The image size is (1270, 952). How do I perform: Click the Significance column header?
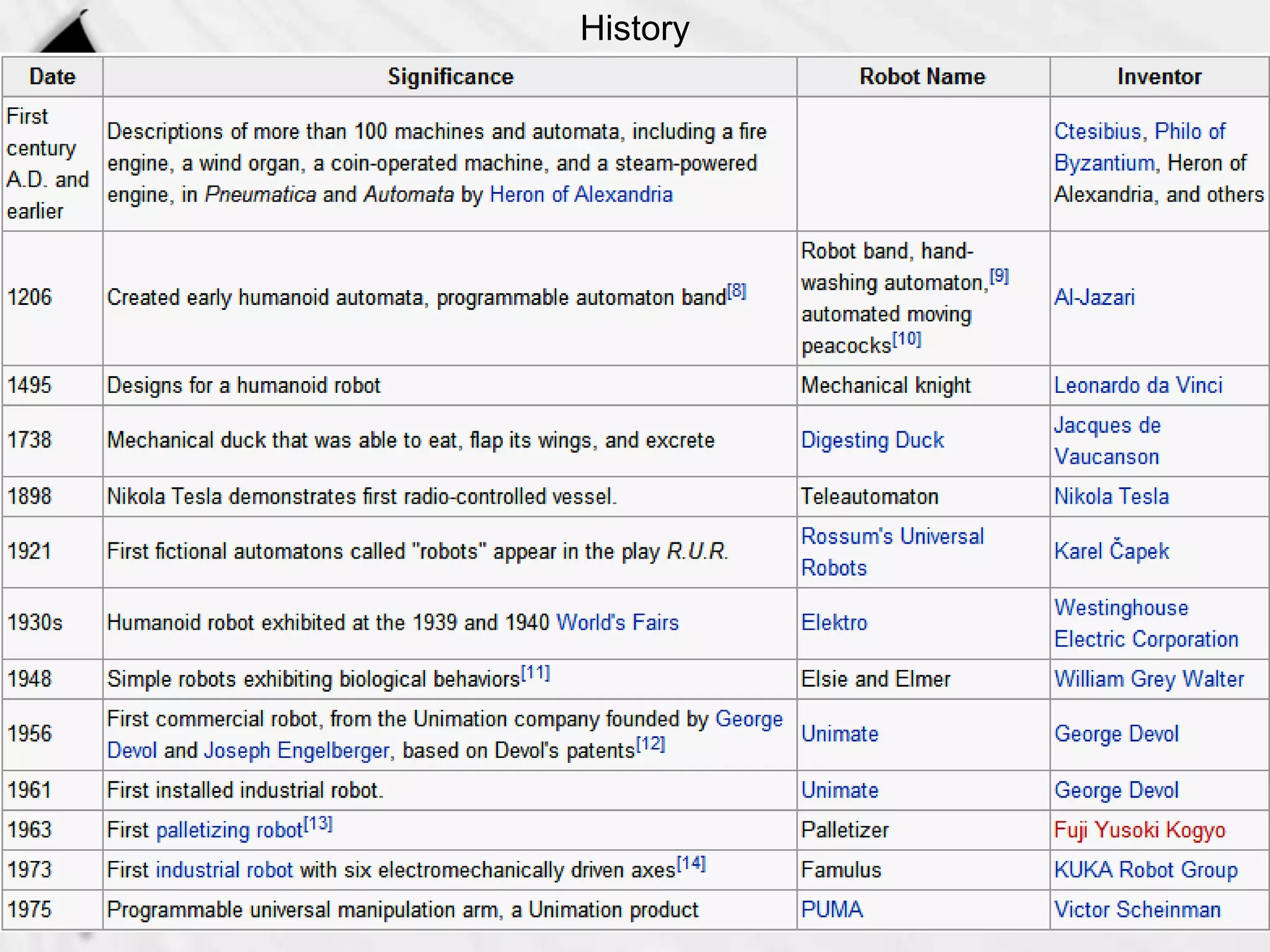[450, 77]
